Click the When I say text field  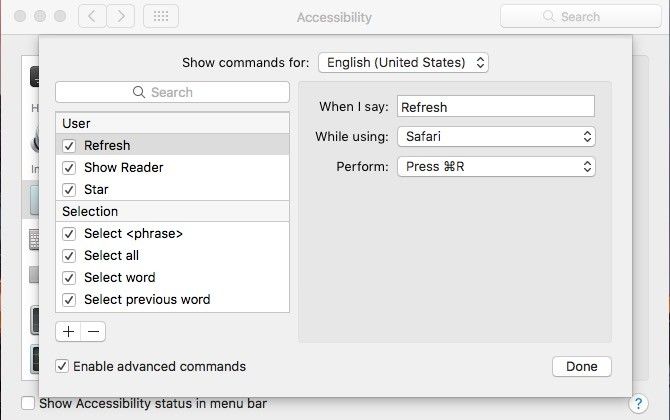[495, 106]
